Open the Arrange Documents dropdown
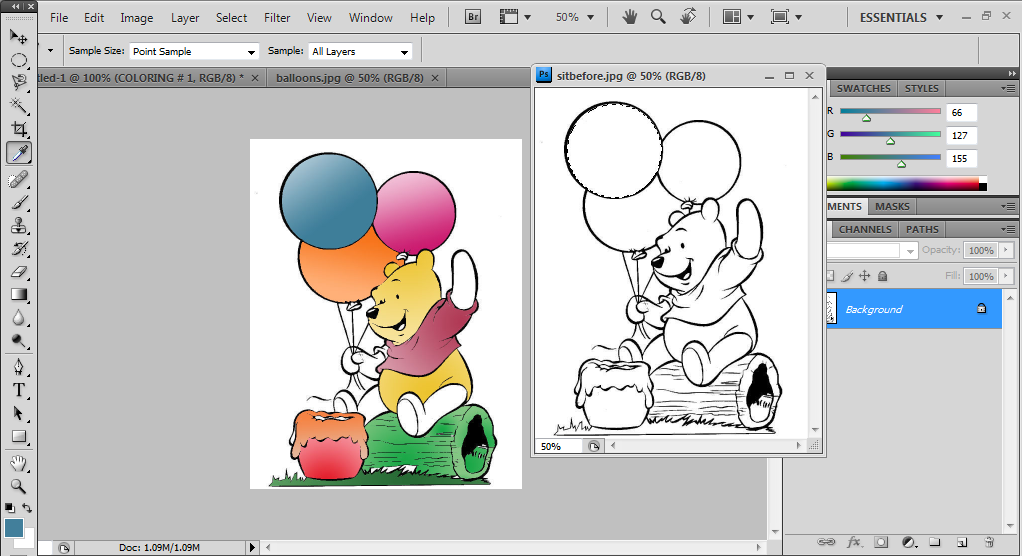This screenshot has height=556, width=1022. (738, 17)
